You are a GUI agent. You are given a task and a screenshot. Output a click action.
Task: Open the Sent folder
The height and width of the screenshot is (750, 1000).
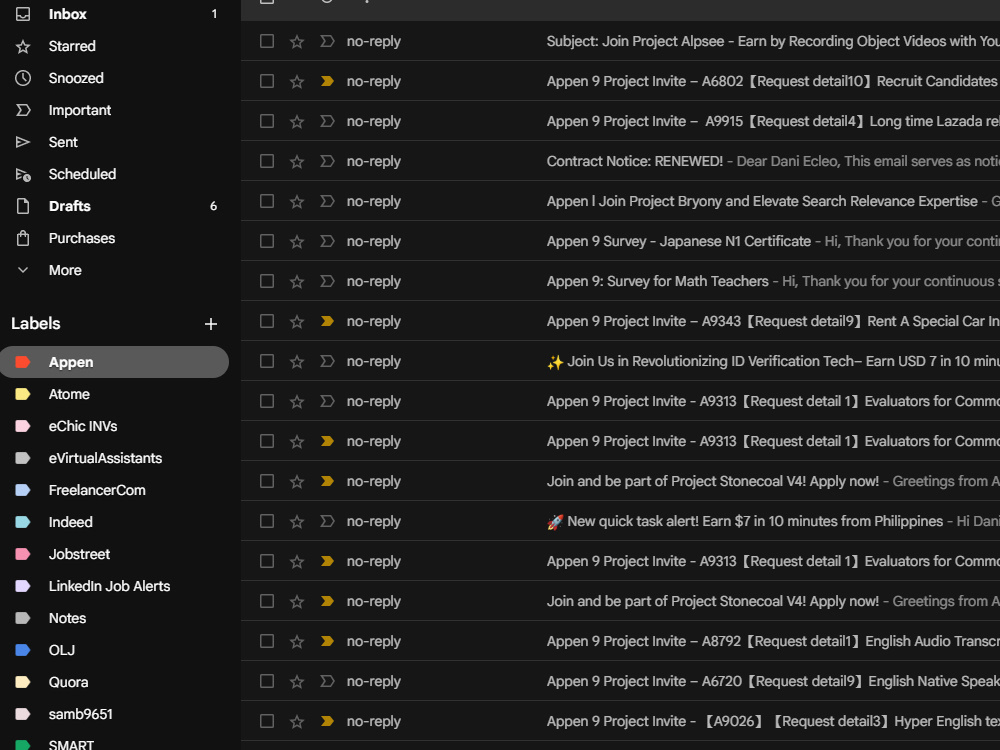click(x=114, y=142)
